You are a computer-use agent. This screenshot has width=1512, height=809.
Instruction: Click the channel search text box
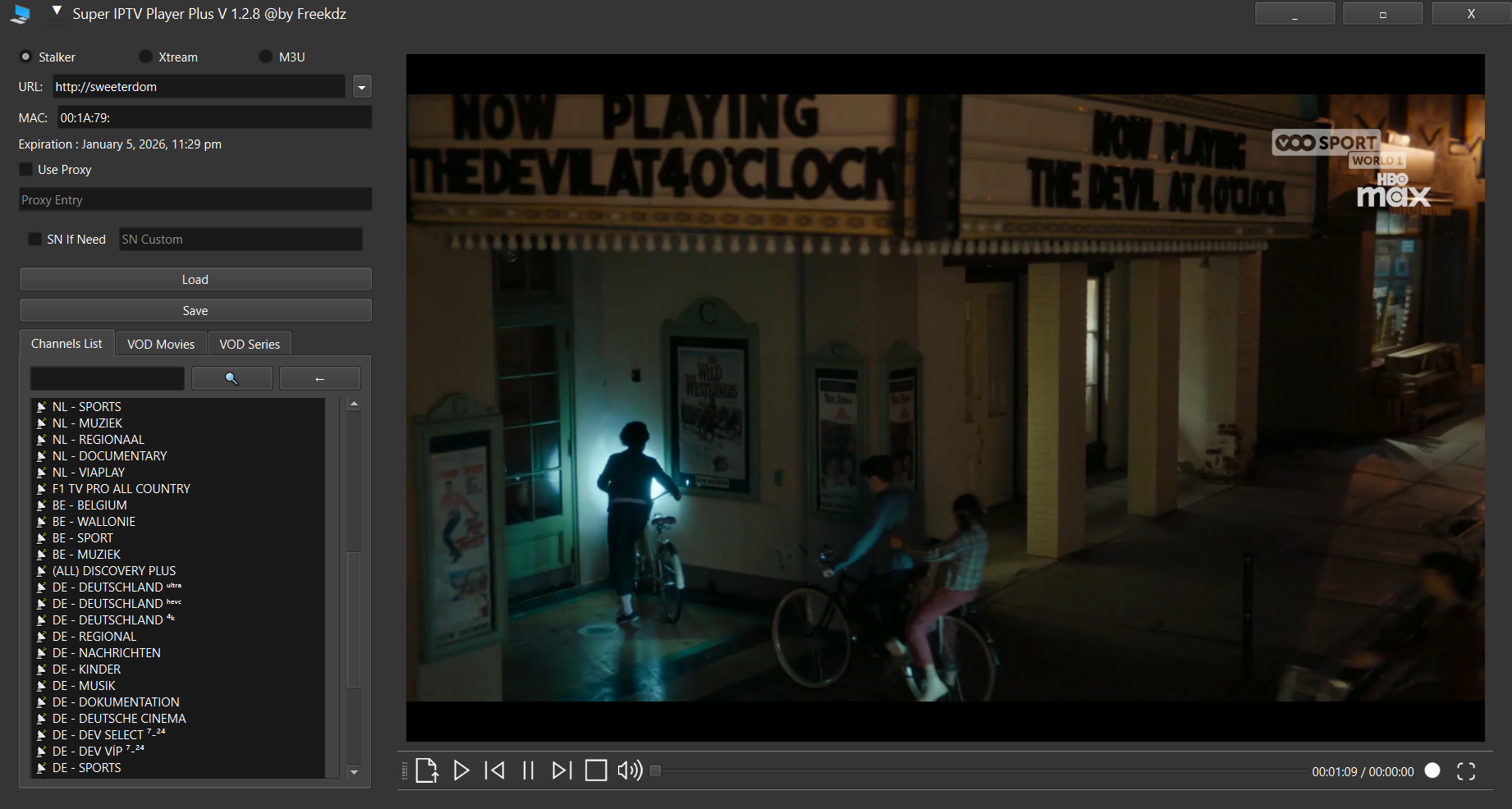click(x=108, y=378)
